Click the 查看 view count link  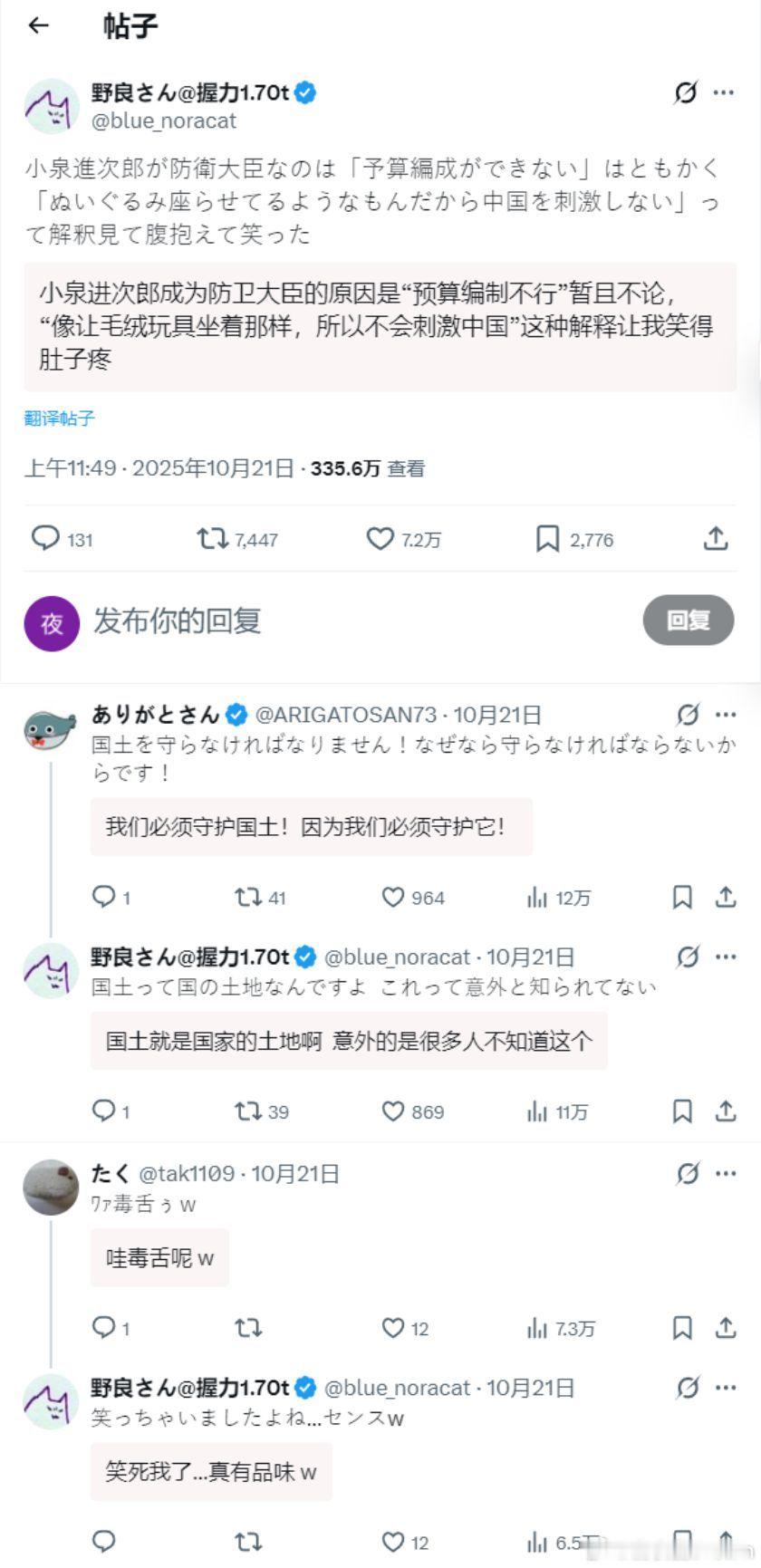point(406,469)
